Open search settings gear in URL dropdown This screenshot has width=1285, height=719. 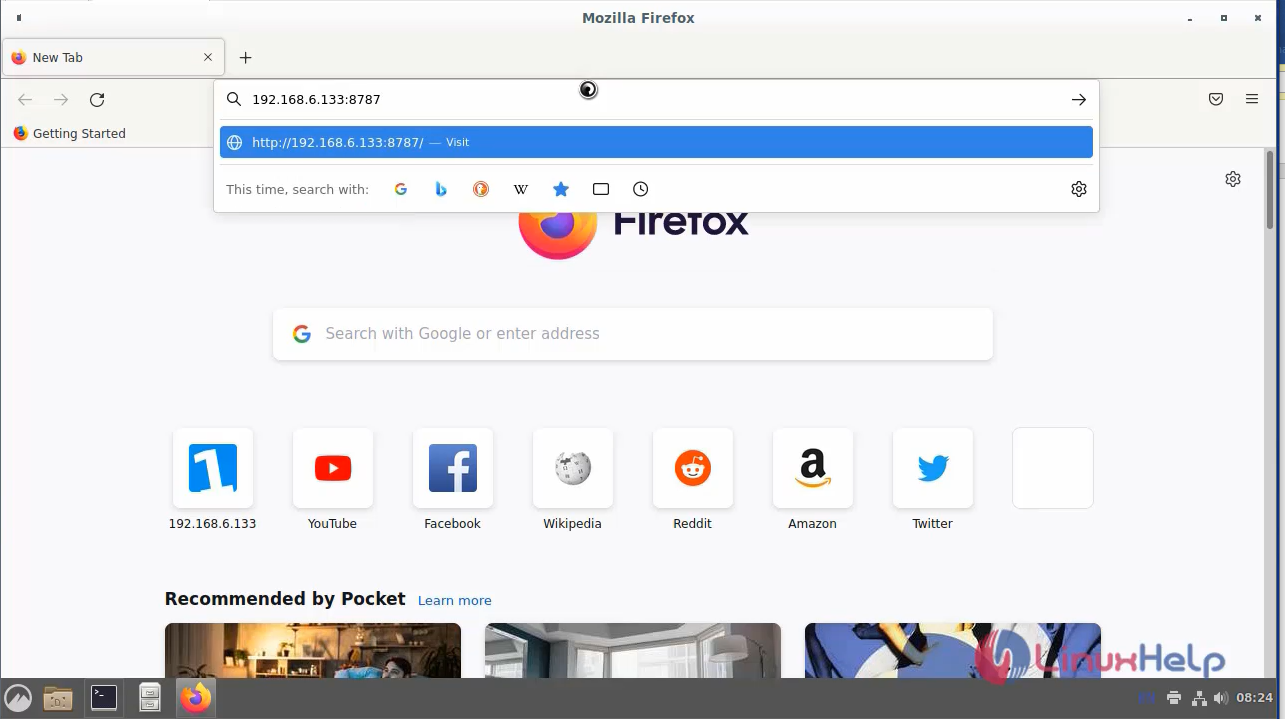click(x=1079, y=189)
